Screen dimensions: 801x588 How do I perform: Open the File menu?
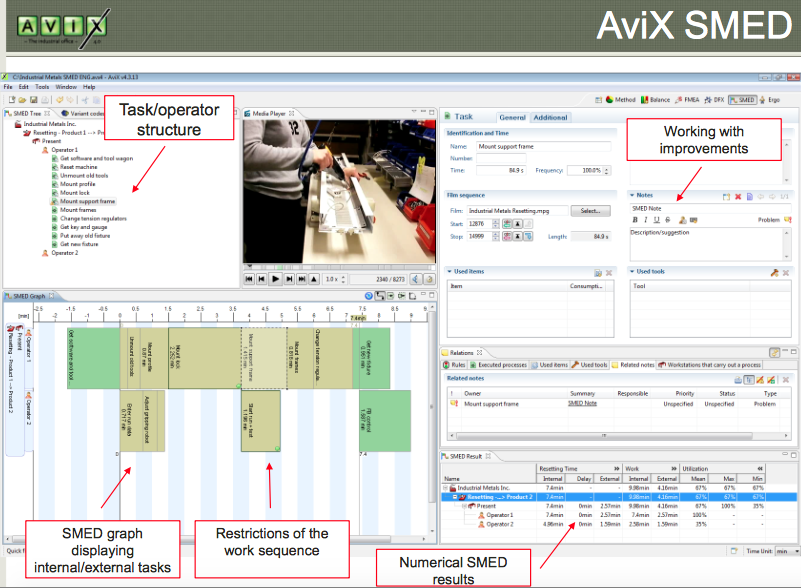8,87
